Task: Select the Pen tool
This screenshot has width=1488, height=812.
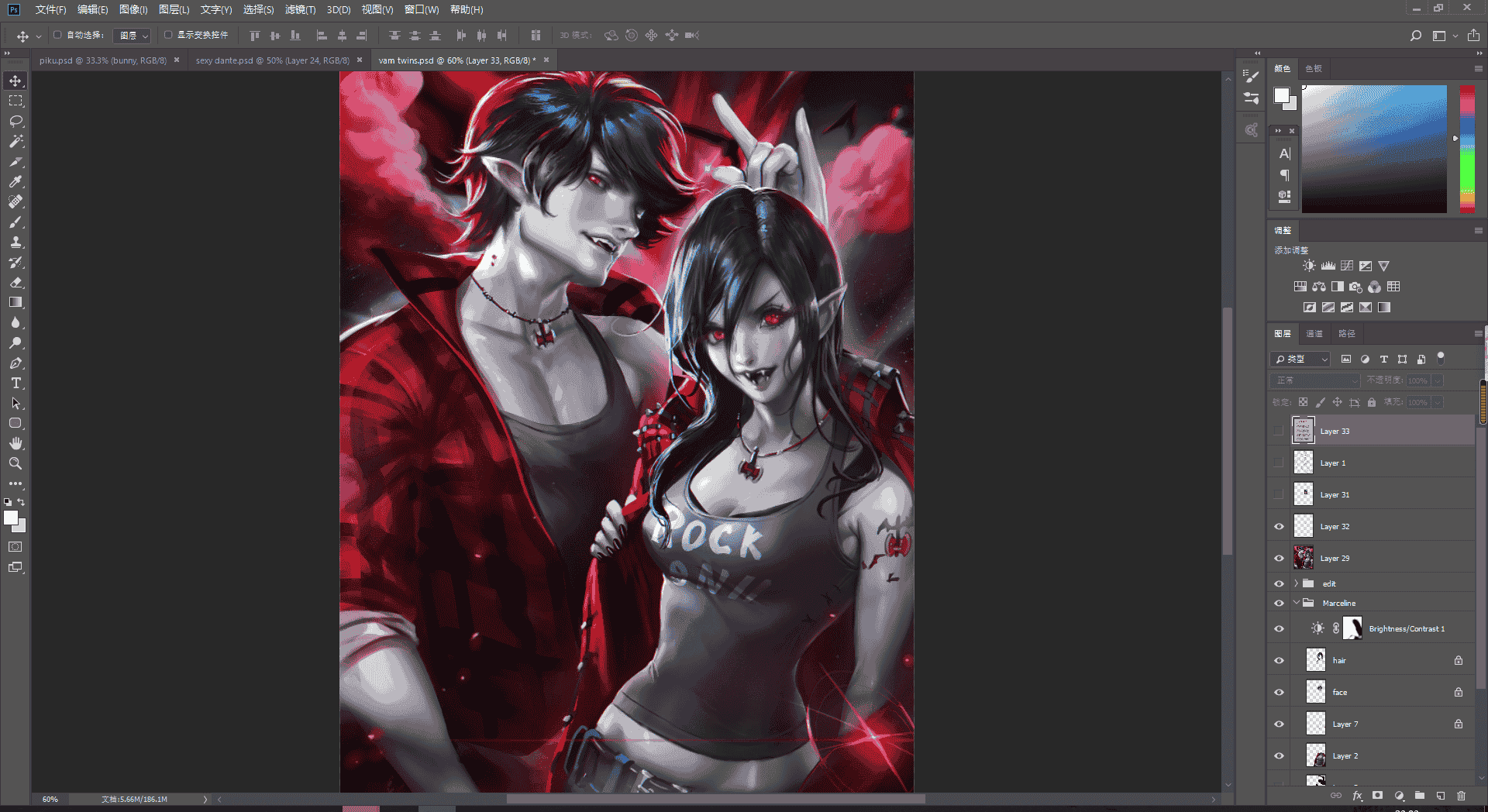Action: point(15,363)
